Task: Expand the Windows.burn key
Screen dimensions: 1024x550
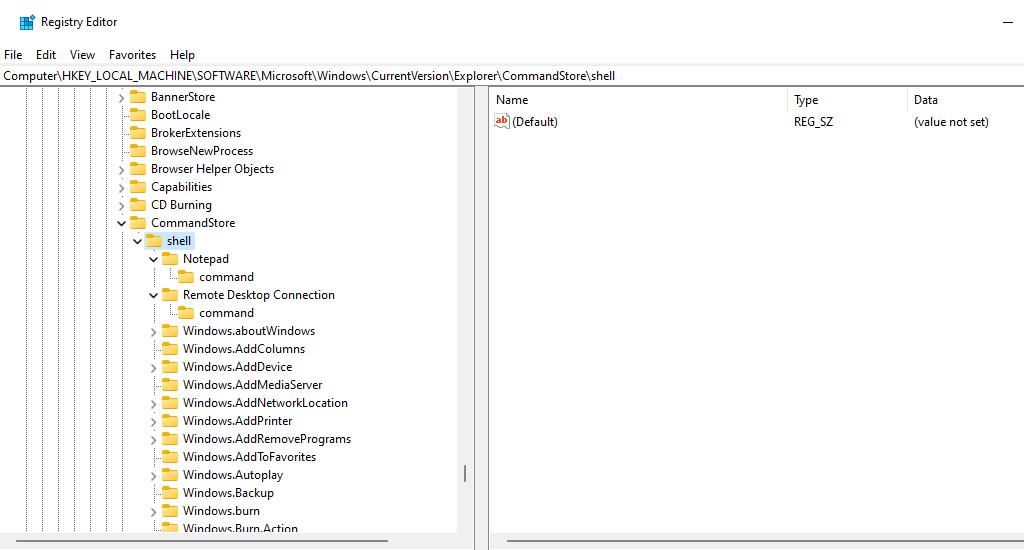Action: [153, 511]
